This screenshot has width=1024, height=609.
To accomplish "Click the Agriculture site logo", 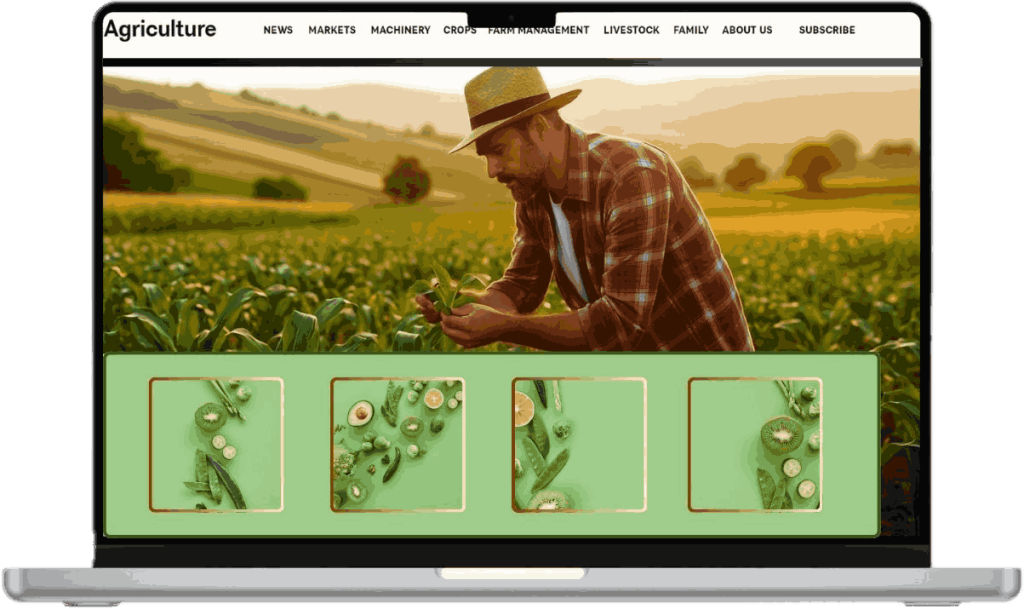I will coord(160,30).
